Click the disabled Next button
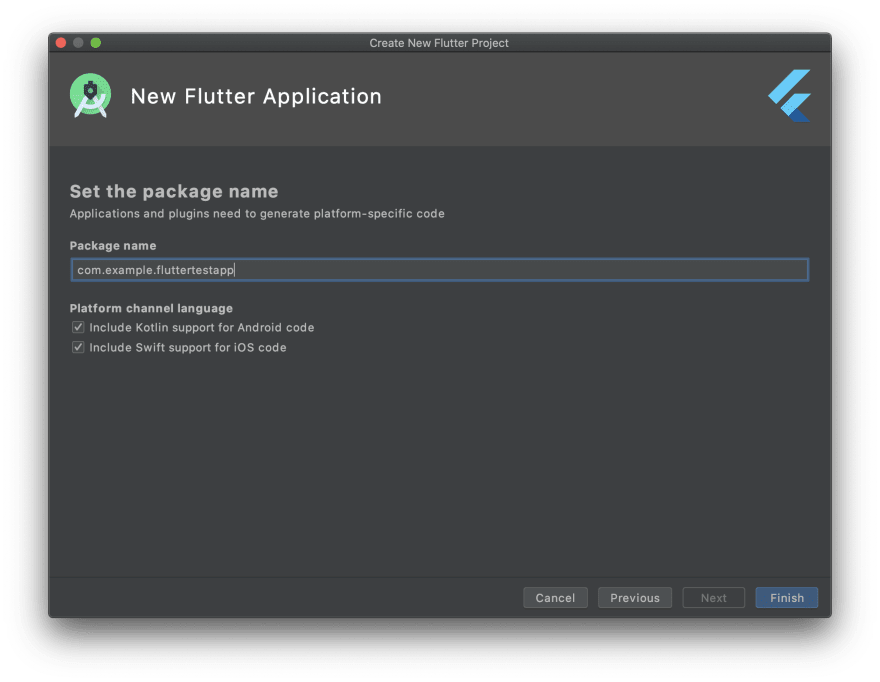 click(x=713, y=598)
